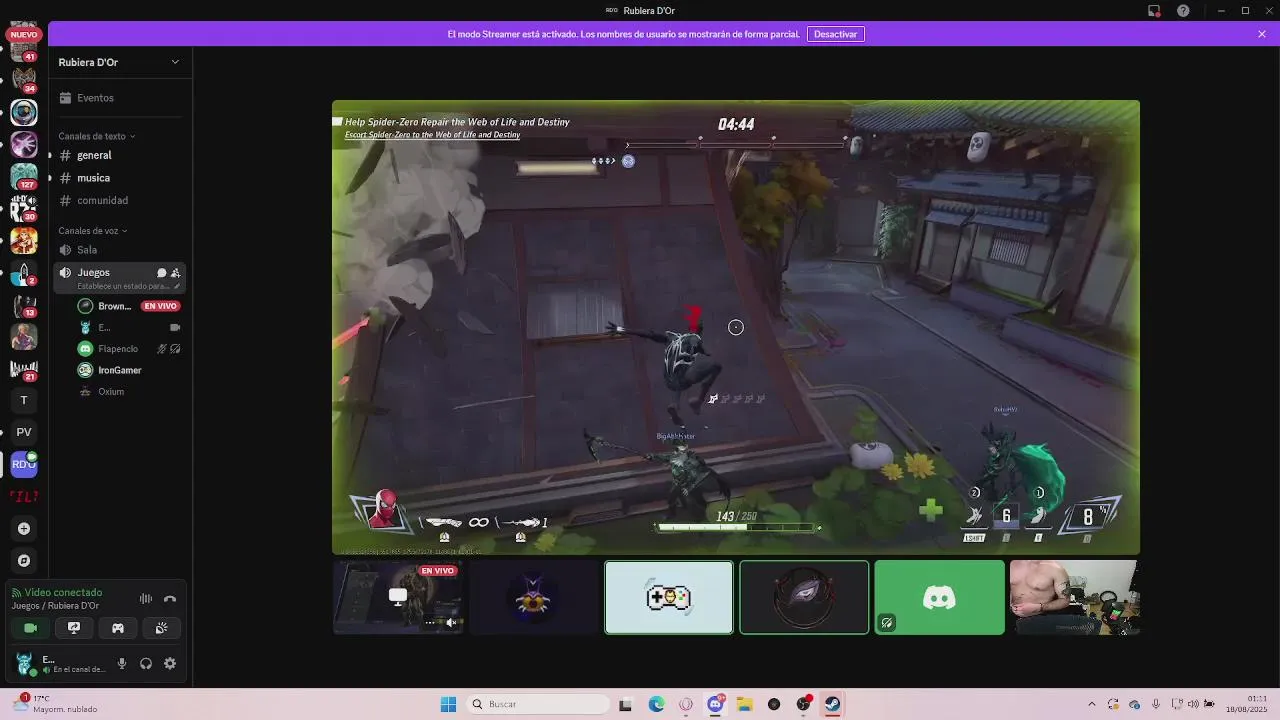This screenshot has width=1280, height=720.
Task: Click the own user avatar in user panel
Action: tap(24, 663)
